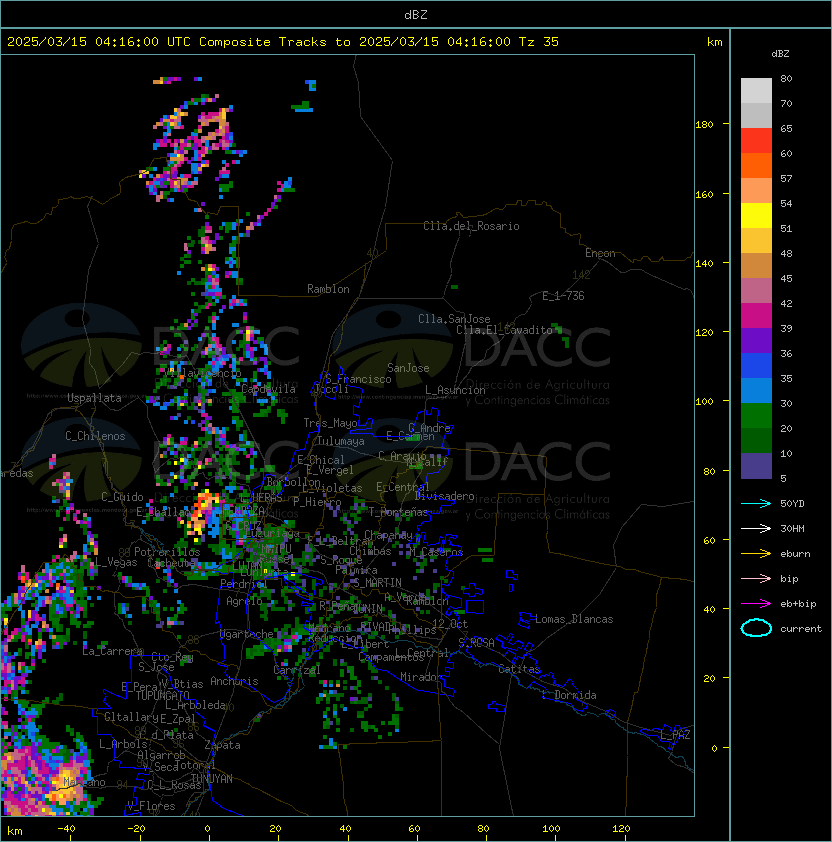Click the 'Potrerillos' map label
The height and width of the screenshot is (842, 832).
tap(167, 552)
